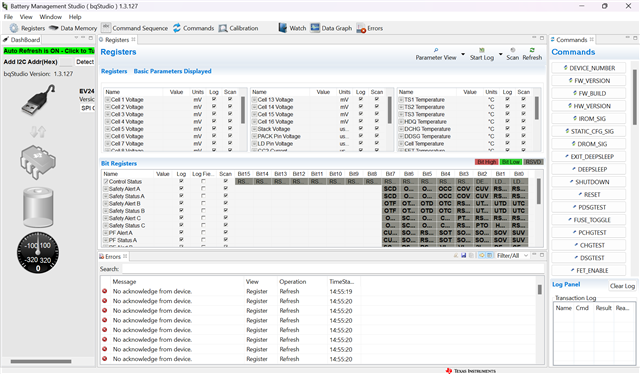Toggle Log checkbox for Cell 1 Voltage
Screen dimensions: 640x374
tap(214, 99)
